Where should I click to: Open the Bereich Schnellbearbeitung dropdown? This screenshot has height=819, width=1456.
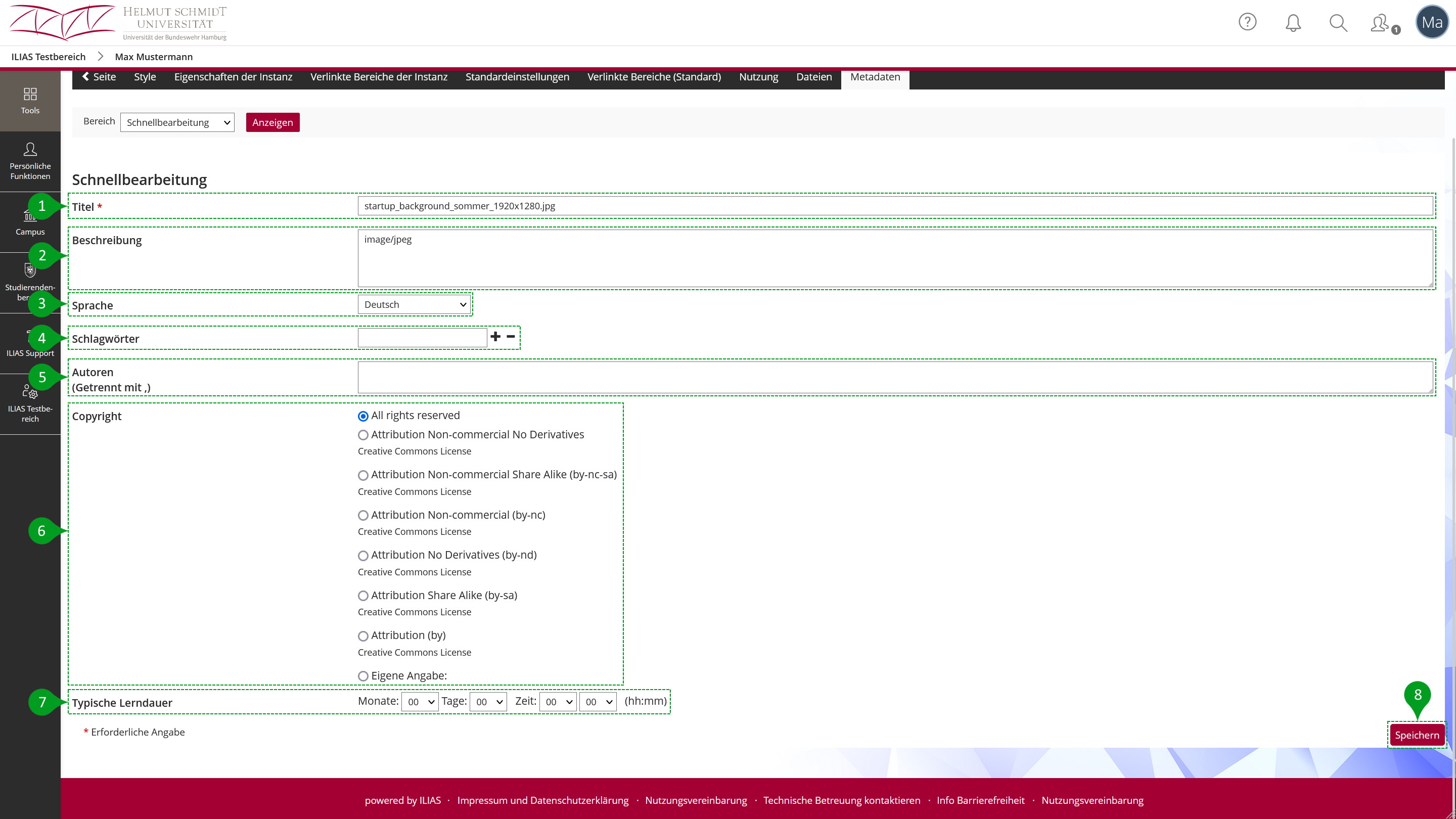[x=177, y=123]
